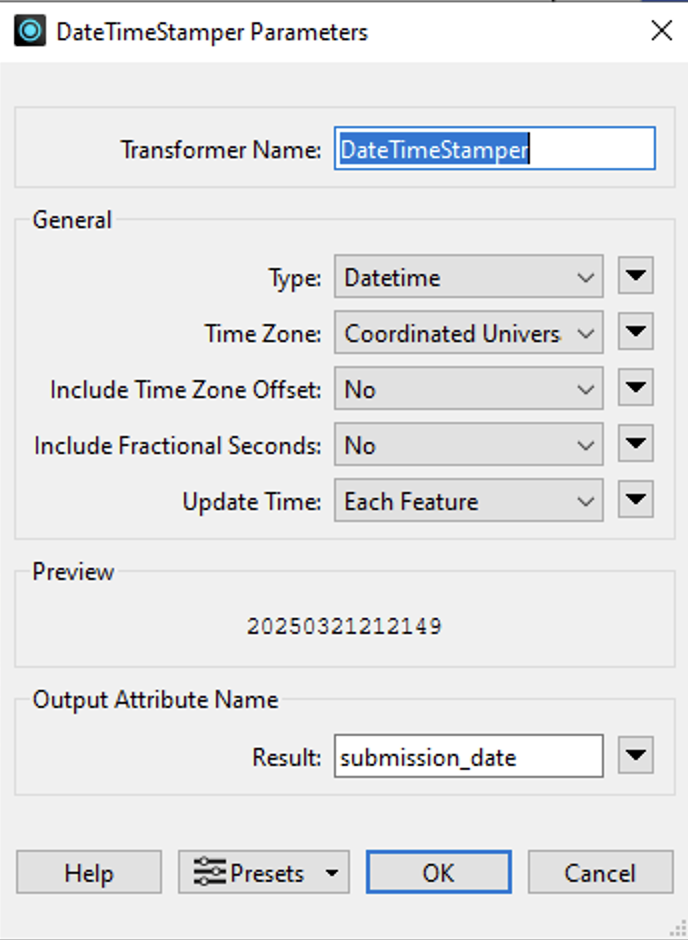This screenshot has width=688, height=940.
Task: Open the arrow menu beside Type
Action: pos(635,276)
